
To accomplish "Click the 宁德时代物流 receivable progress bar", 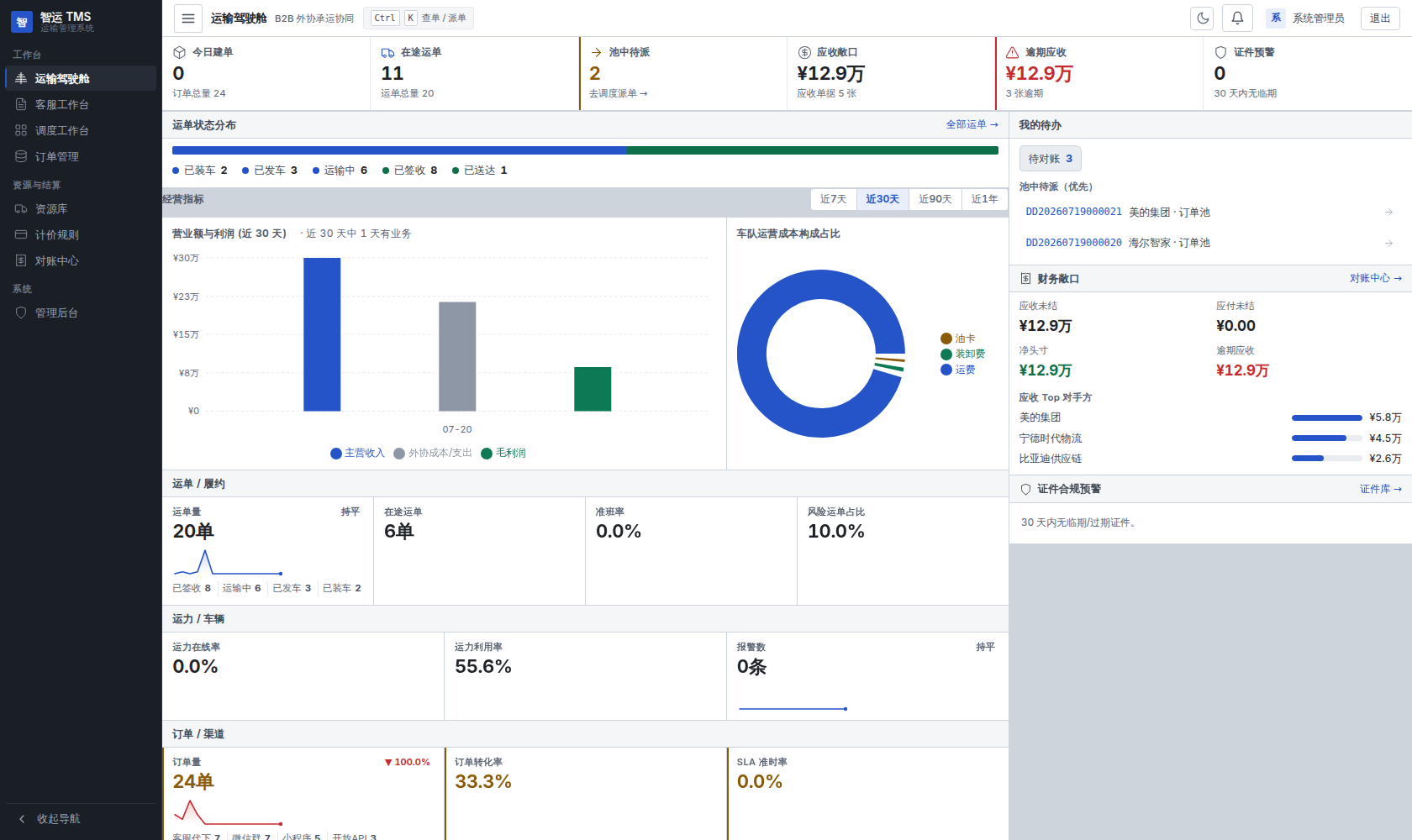I will coord(1327,438).
